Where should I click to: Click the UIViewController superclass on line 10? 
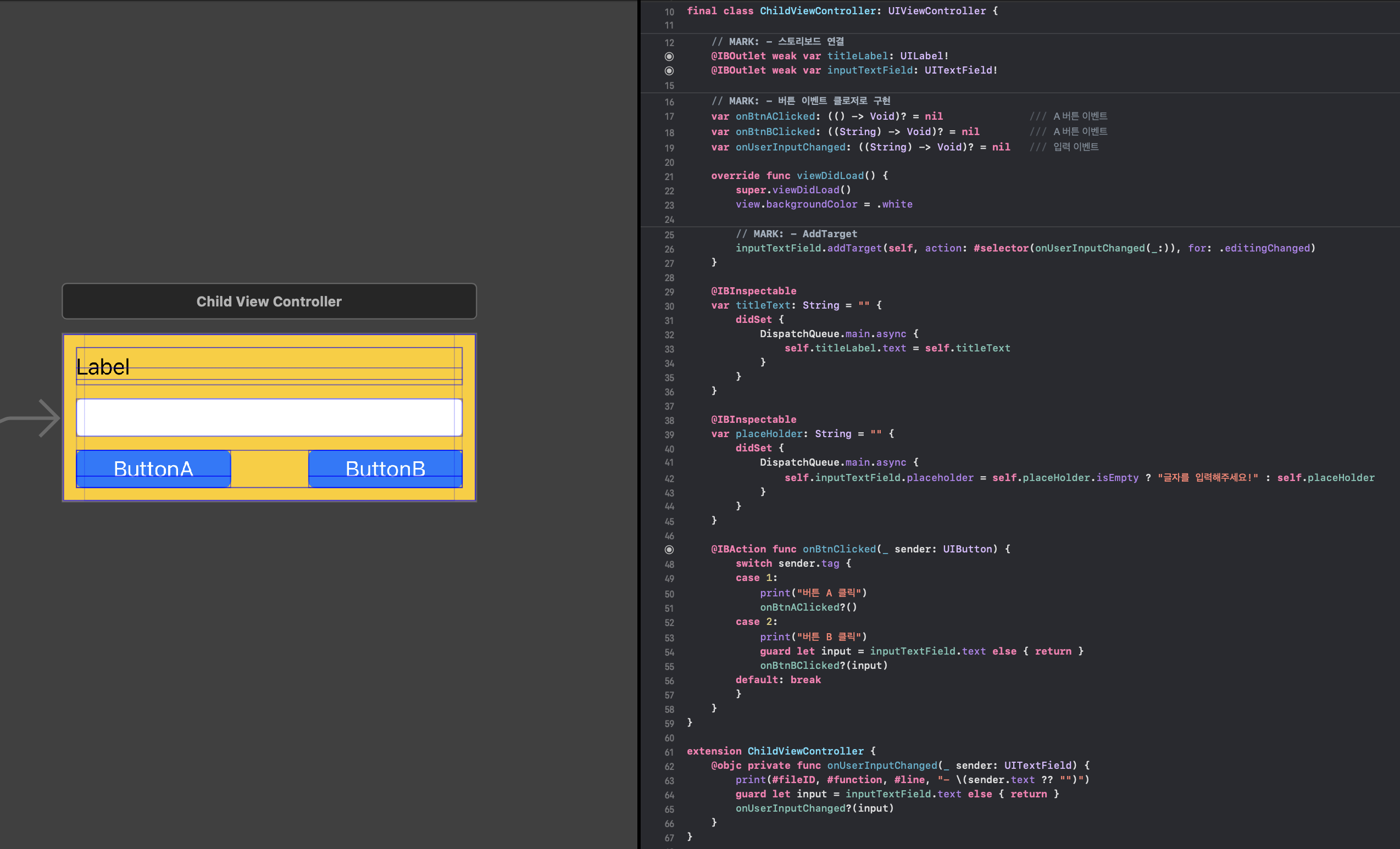(936, 11)
